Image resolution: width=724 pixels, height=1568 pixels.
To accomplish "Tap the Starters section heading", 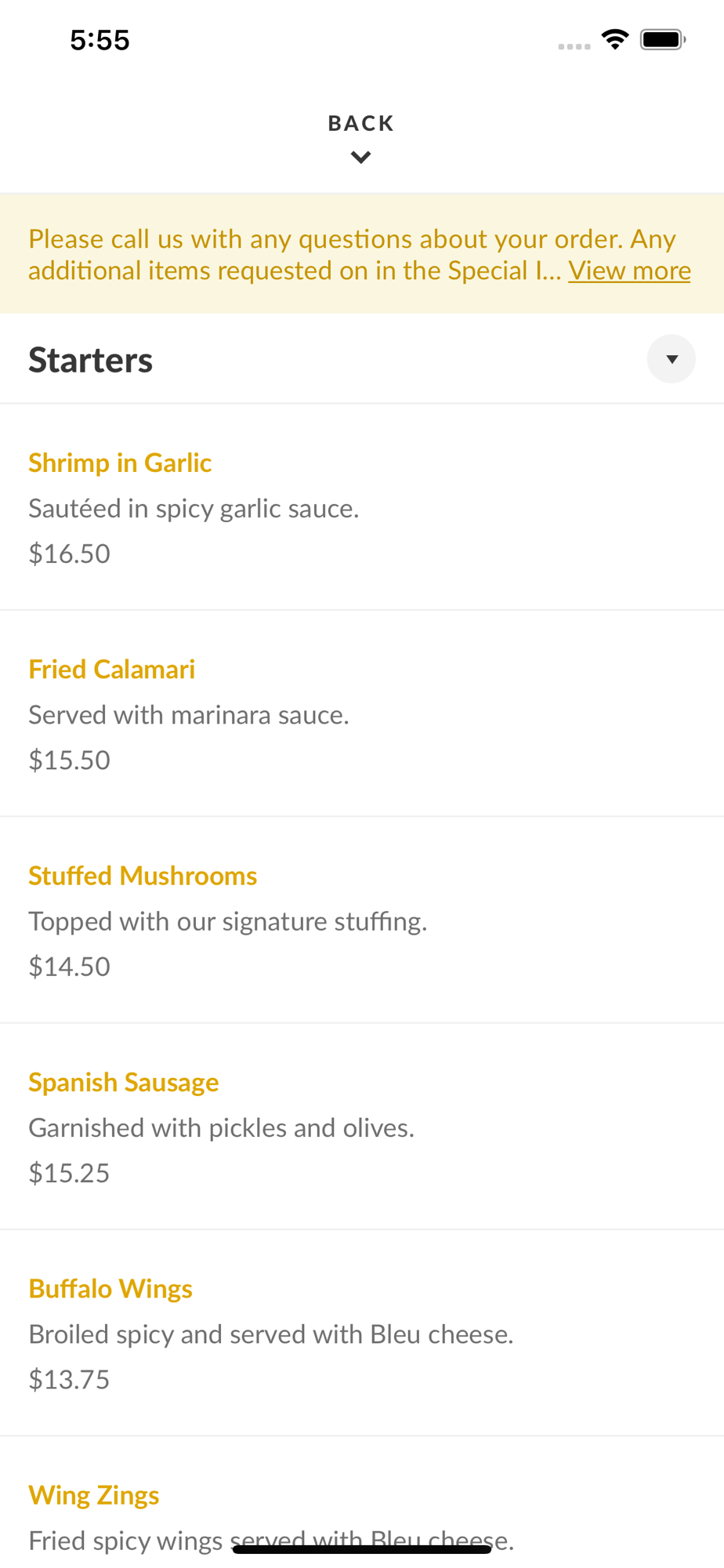I will pos(91,360).
